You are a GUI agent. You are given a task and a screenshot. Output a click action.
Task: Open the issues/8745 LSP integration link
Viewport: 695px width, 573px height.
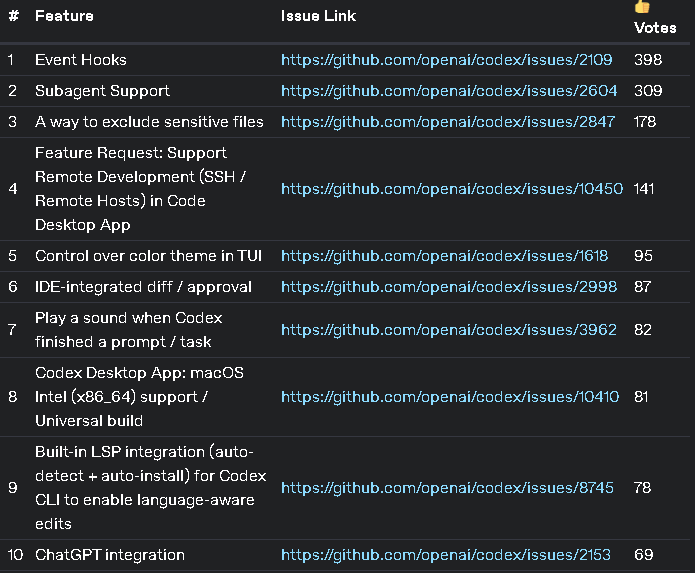[447, 488]
